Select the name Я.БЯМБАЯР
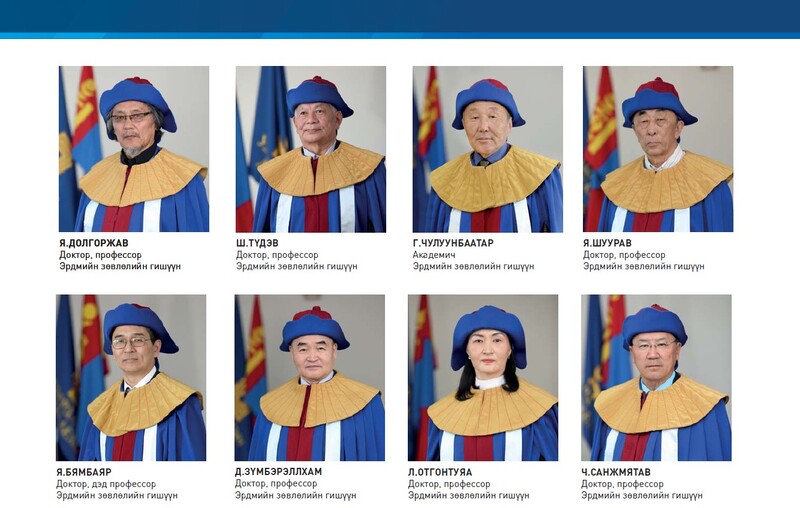This screenshot has height=508, width=800. point(84,472)
